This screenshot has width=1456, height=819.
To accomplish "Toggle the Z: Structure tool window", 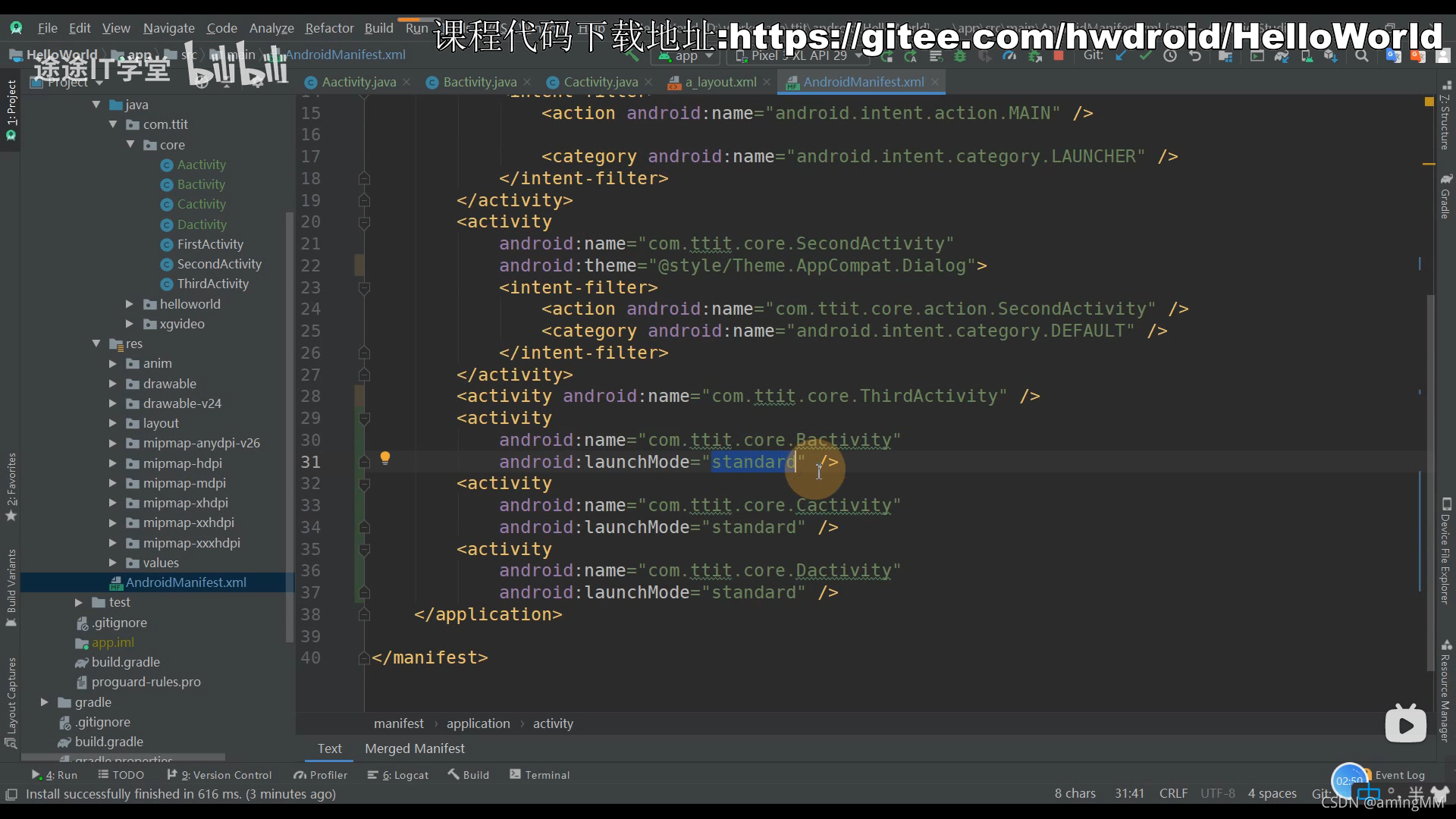I will (1445, 116).
